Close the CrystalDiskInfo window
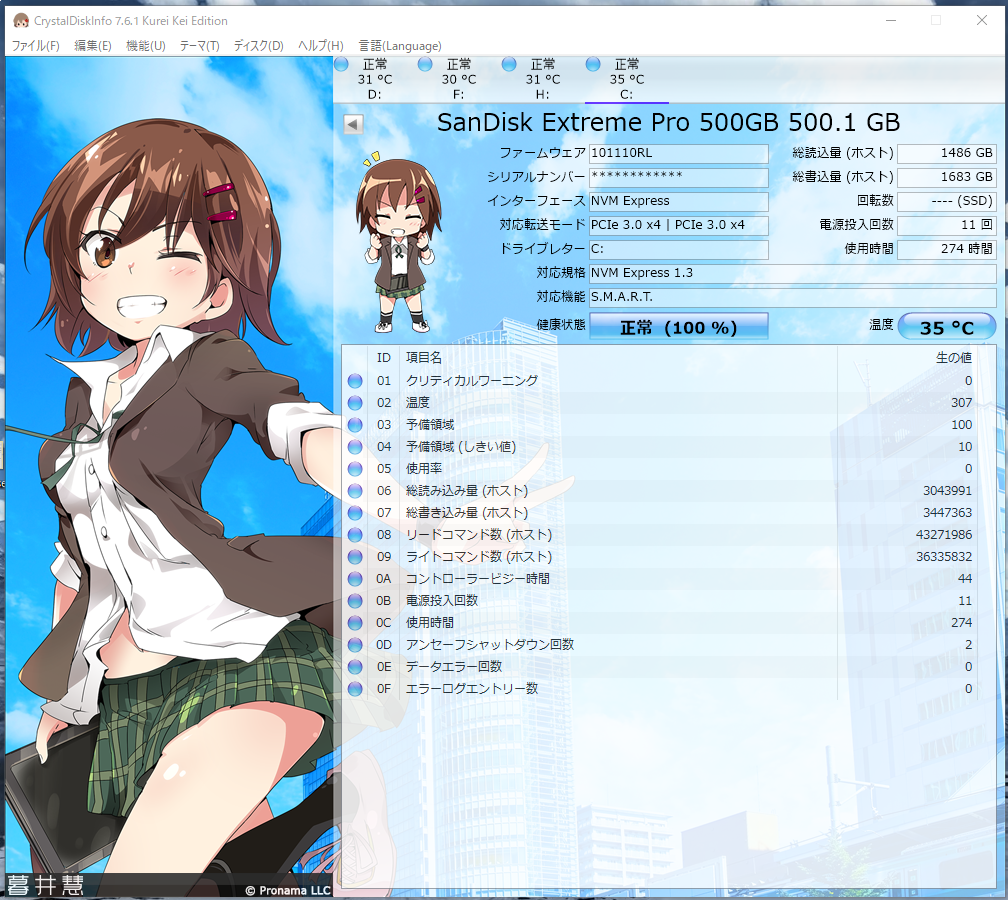This screenshot has height=900, width=1008. (982, 21)
